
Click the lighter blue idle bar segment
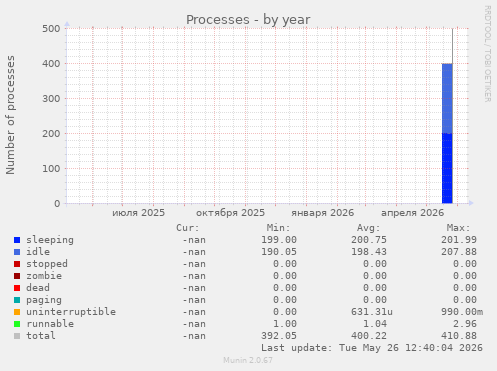coord(447,99)
